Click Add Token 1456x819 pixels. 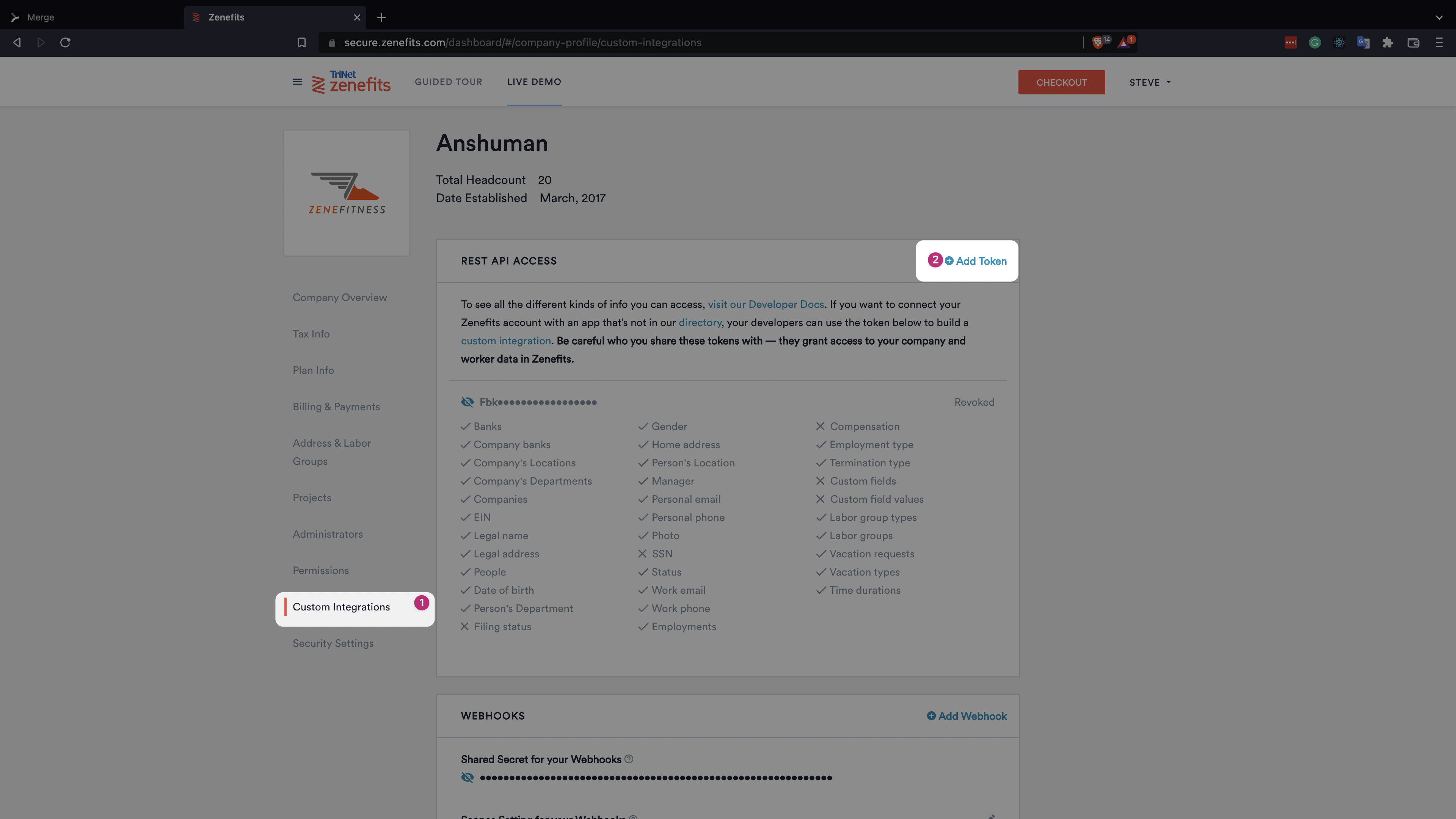[x=976, y=261]
